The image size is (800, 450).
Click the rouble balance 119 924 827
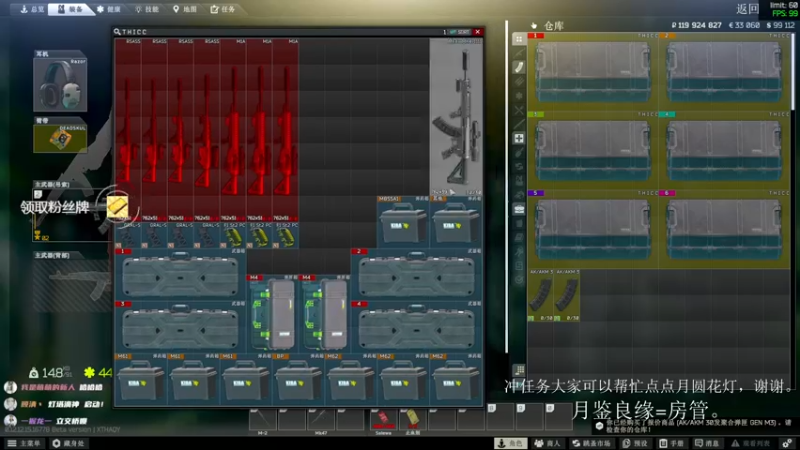tap(696, 25)
